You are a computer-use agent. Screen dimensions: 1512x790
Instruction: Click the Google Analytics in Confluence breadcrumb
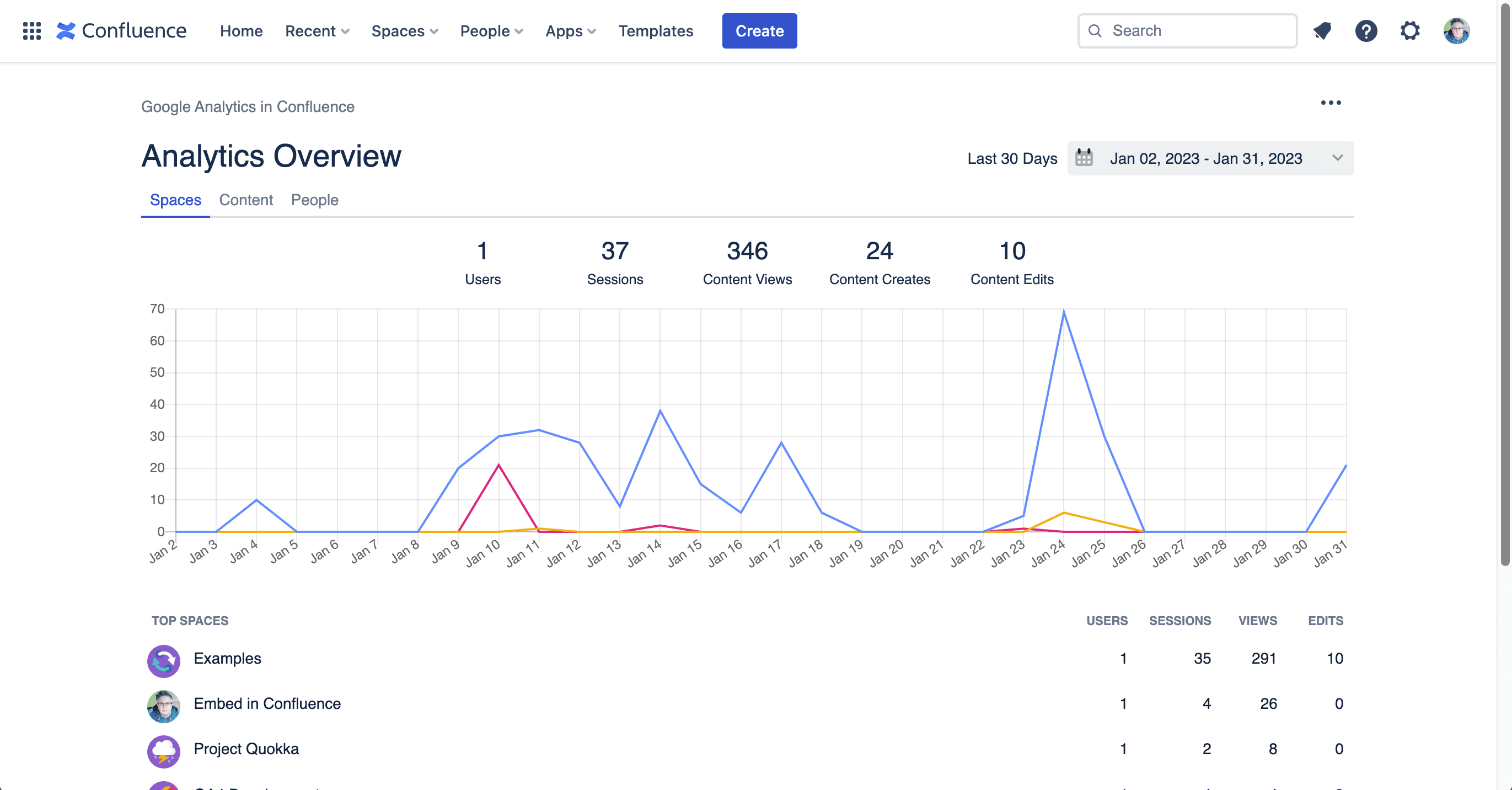click(248, 106)
